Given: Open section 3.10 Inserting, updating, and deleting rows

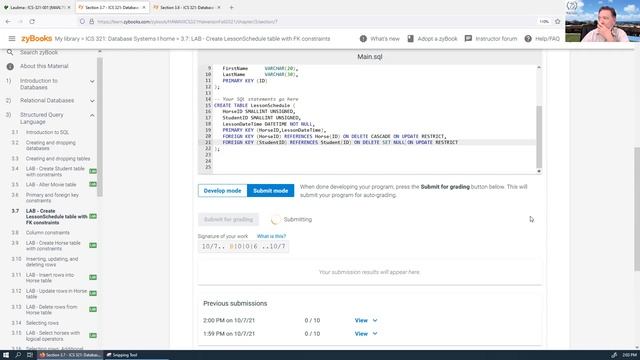Looking at the screenshot, I should pyautogui.click(x=51, y=262).
